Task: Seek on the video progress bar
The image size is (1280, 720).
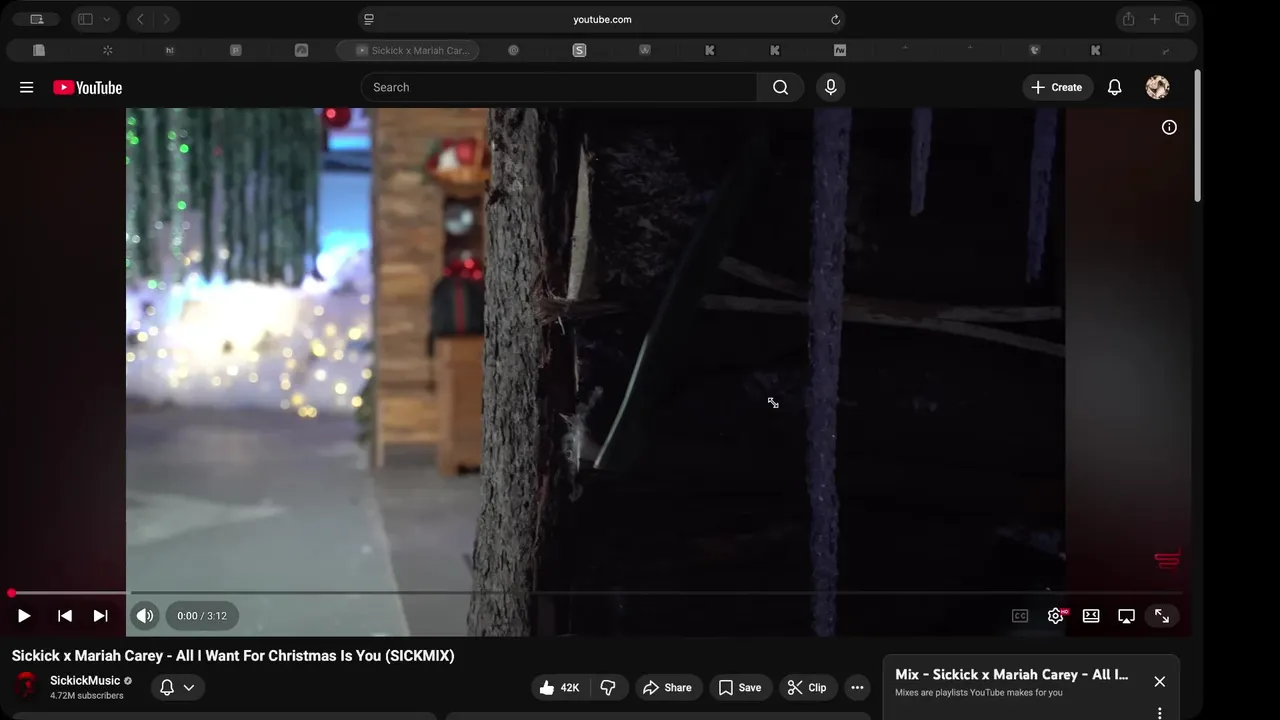Action: pyautogui.click(x=597, y=593)
